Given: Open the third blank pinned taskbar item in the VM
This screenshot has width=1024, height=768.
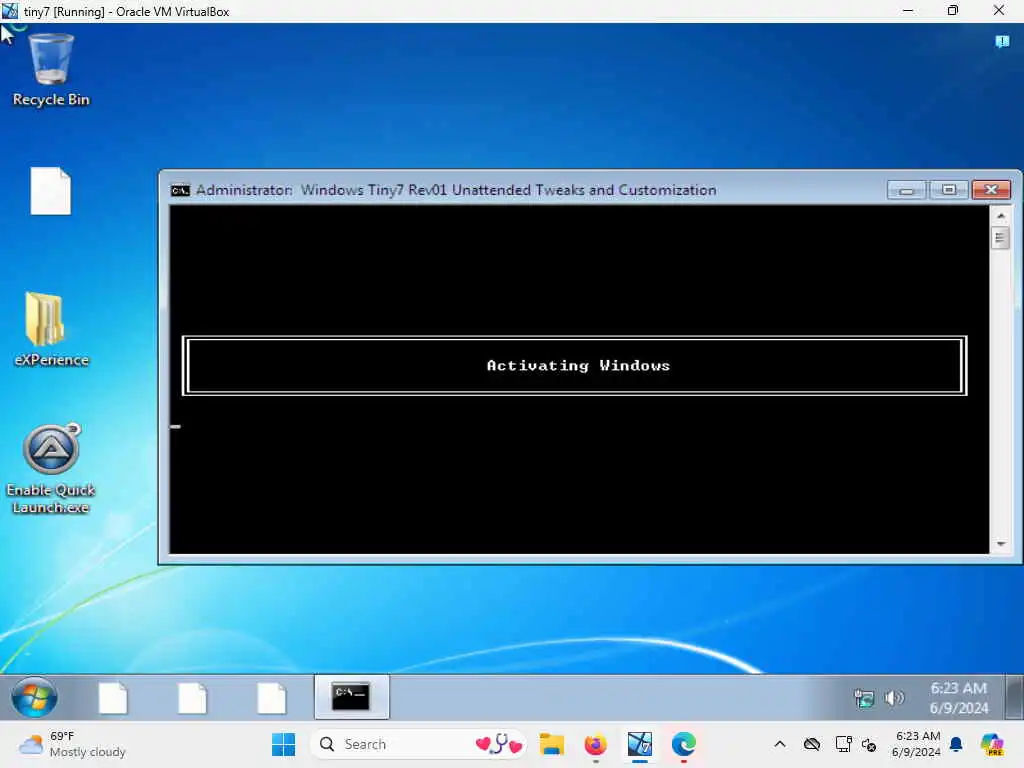Looking at the screenshot, I should [272, 697].
